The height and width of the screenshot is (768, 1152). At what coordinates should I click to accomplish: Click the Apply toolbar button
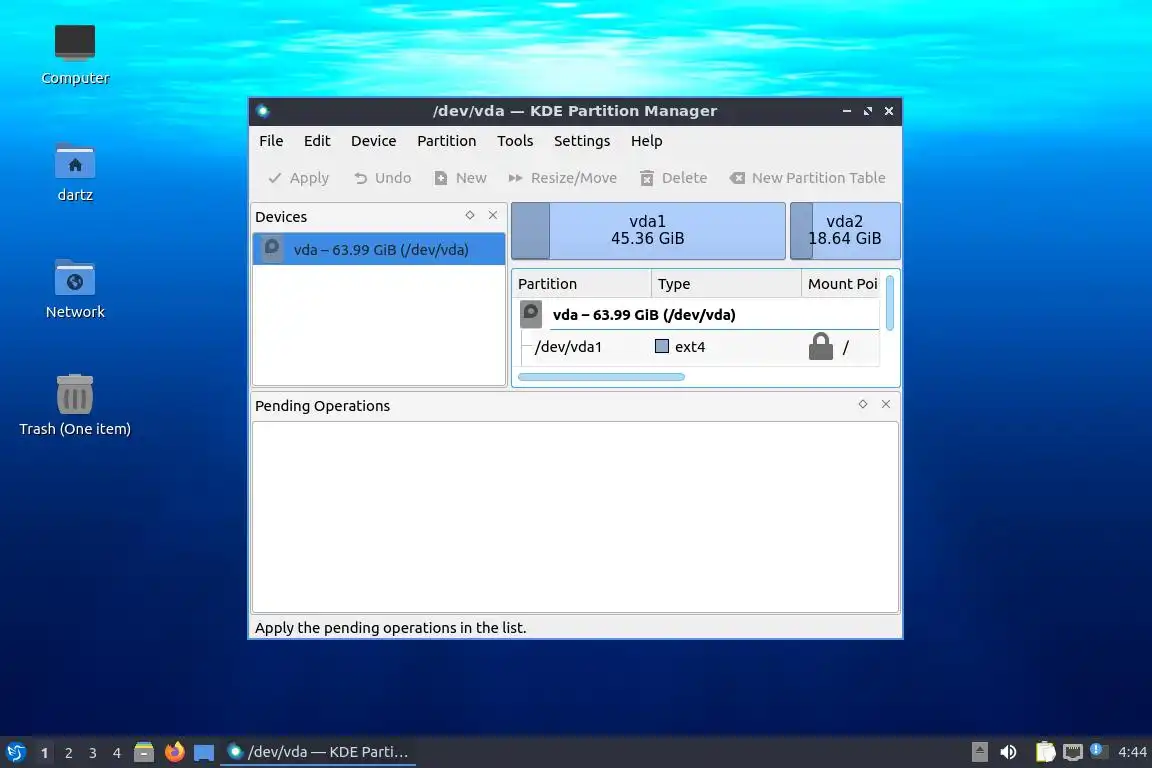pos(298,178)
